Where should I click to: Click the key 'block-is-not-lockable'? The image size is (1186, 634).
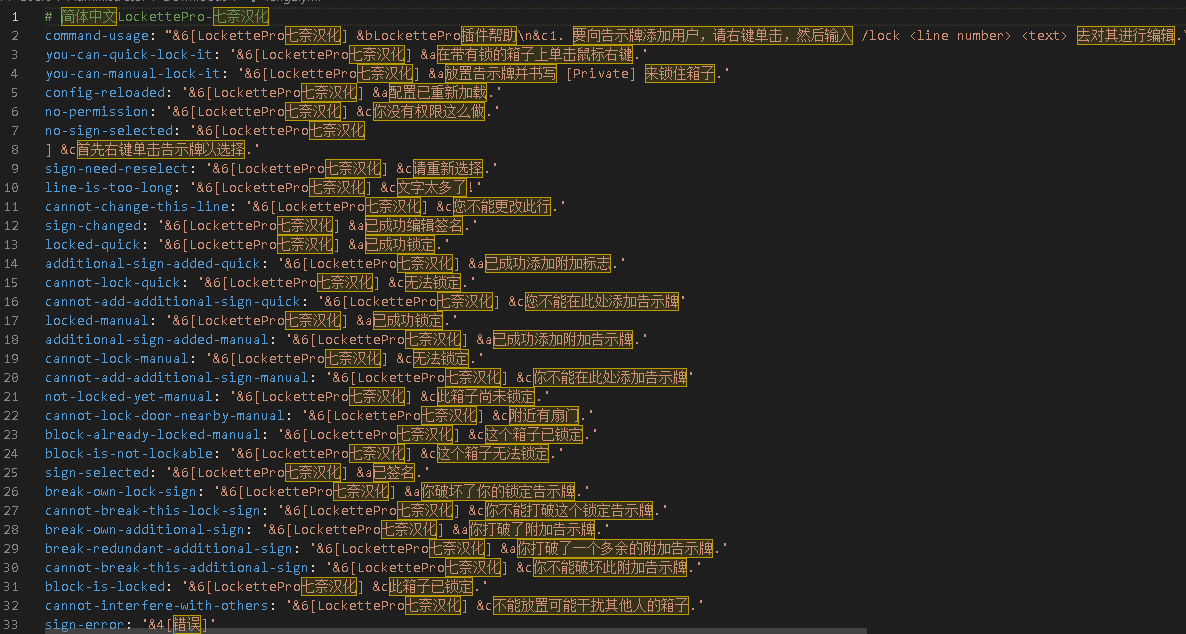pyautogui.click(x=129, y=453)
